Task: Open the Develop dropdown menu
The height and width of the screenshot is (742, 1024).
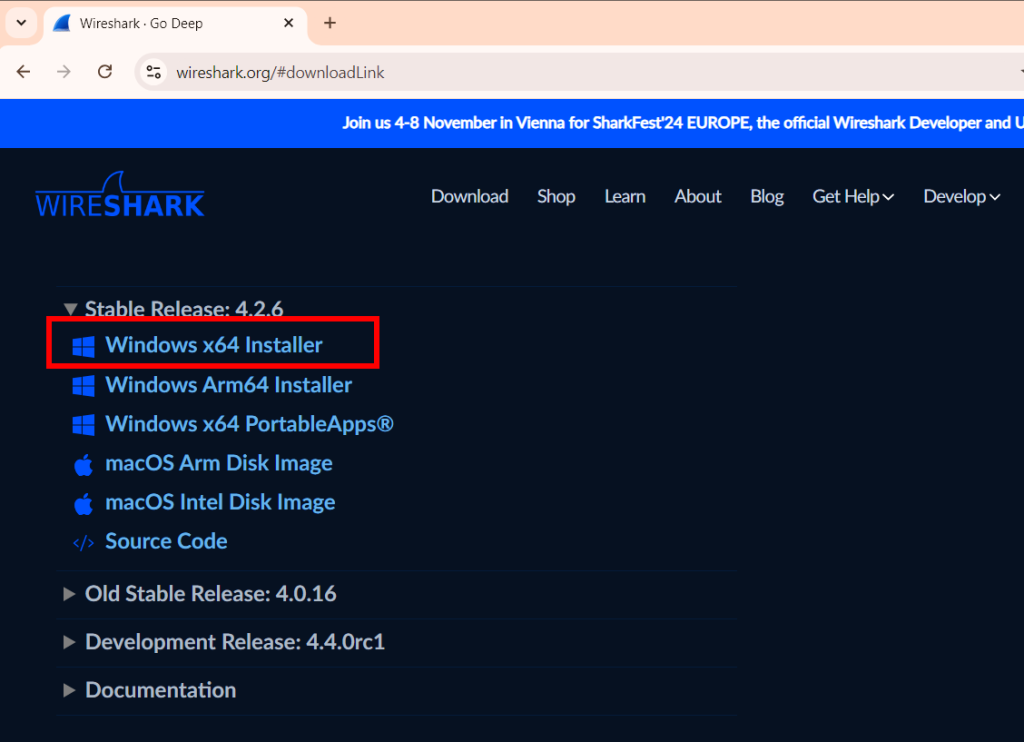Action: (961, 197)
